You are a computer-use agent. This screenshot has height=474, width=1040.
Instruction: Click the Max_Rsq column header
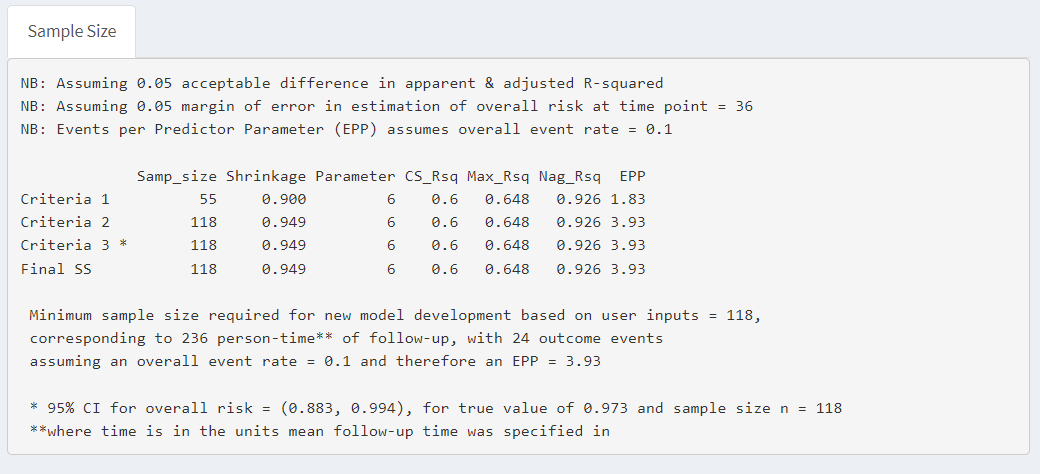(x=498, y=176)
